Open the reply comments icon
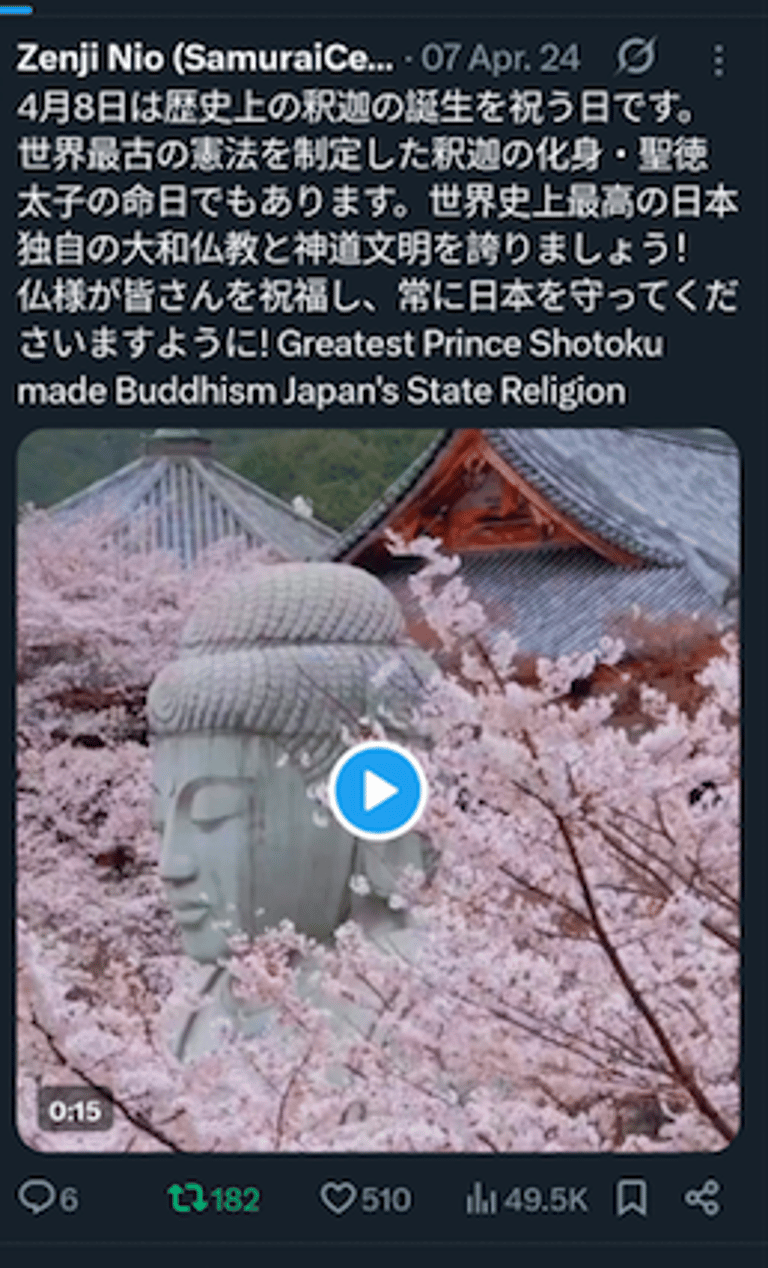The image size is (768, 1268). (36, 1198)
